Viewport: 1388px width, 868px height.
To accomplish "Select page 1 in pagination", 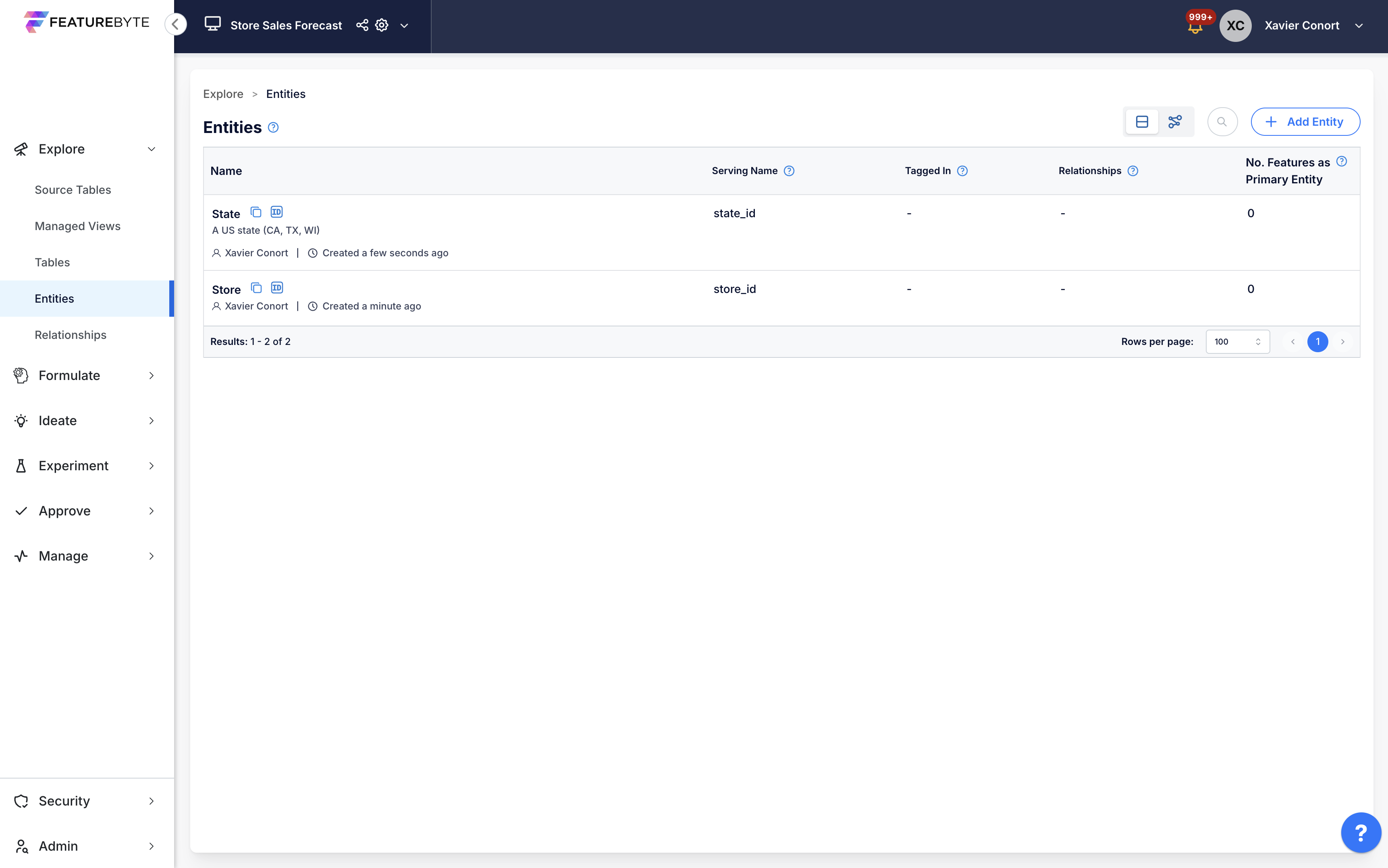I will [1317, 342].
